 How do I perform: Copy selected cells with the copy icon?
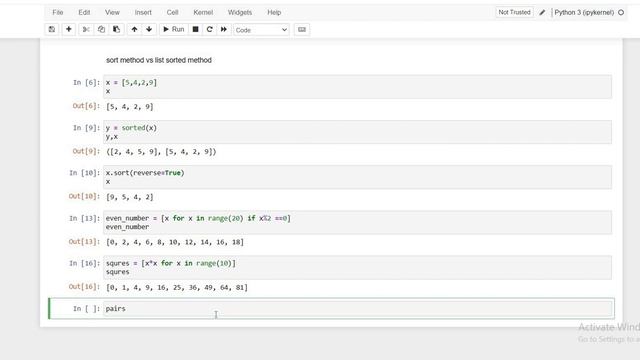click(101, 29)
